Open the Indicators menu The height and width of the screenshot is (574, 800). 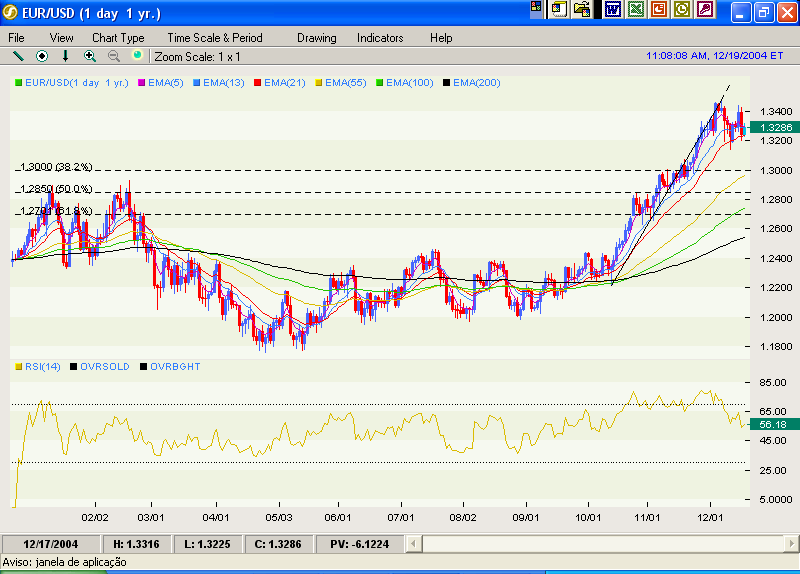380,38
